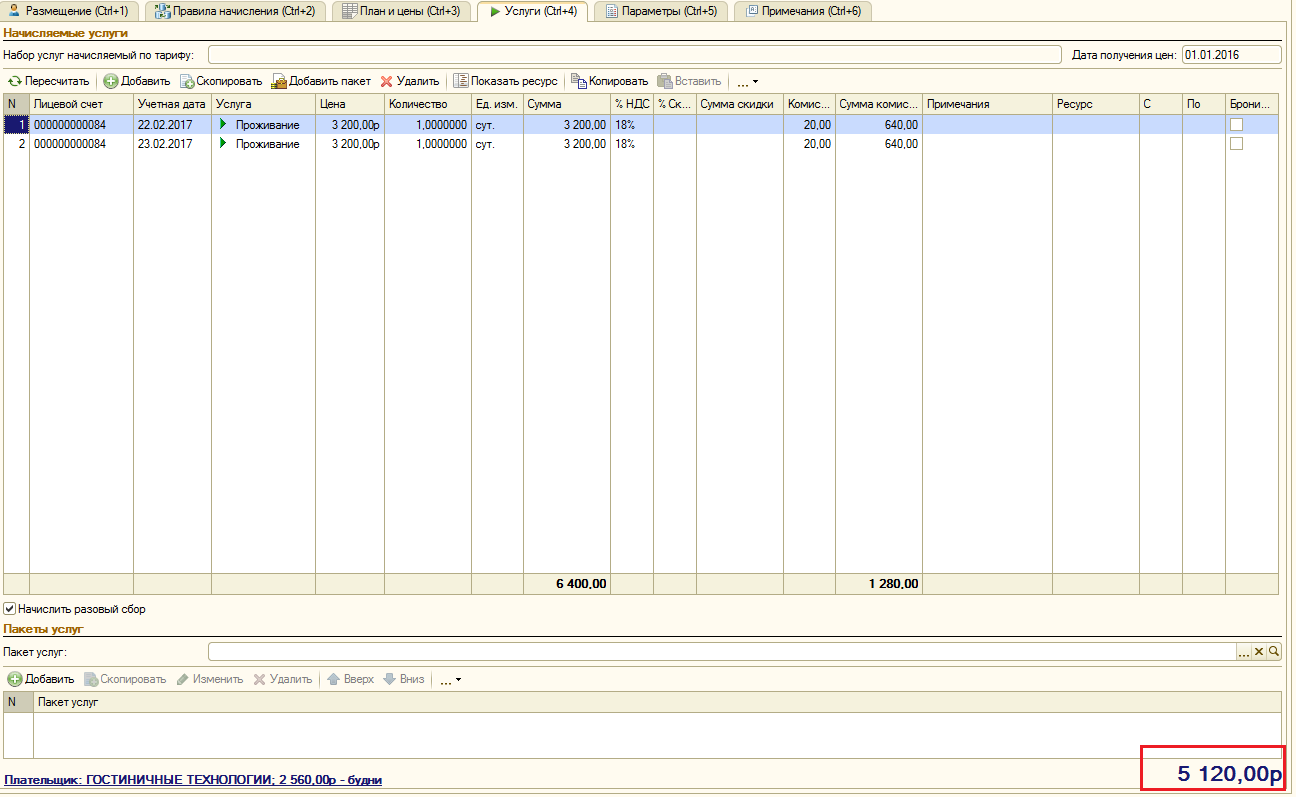This screenshot has height=797, width=1296.
Task: Click Добавить in the packages toolbar
Action: click(41, 679)
